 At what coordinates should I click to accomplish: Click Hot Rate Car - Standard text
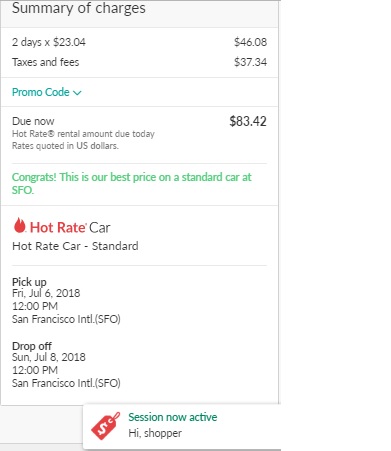coord(75,246)
